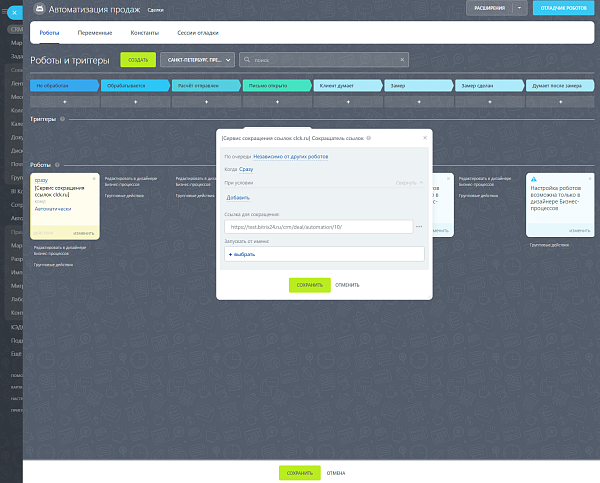Open the Независимо от других роботов link
The height and width of the screenshot is (483, 600).
290,157
